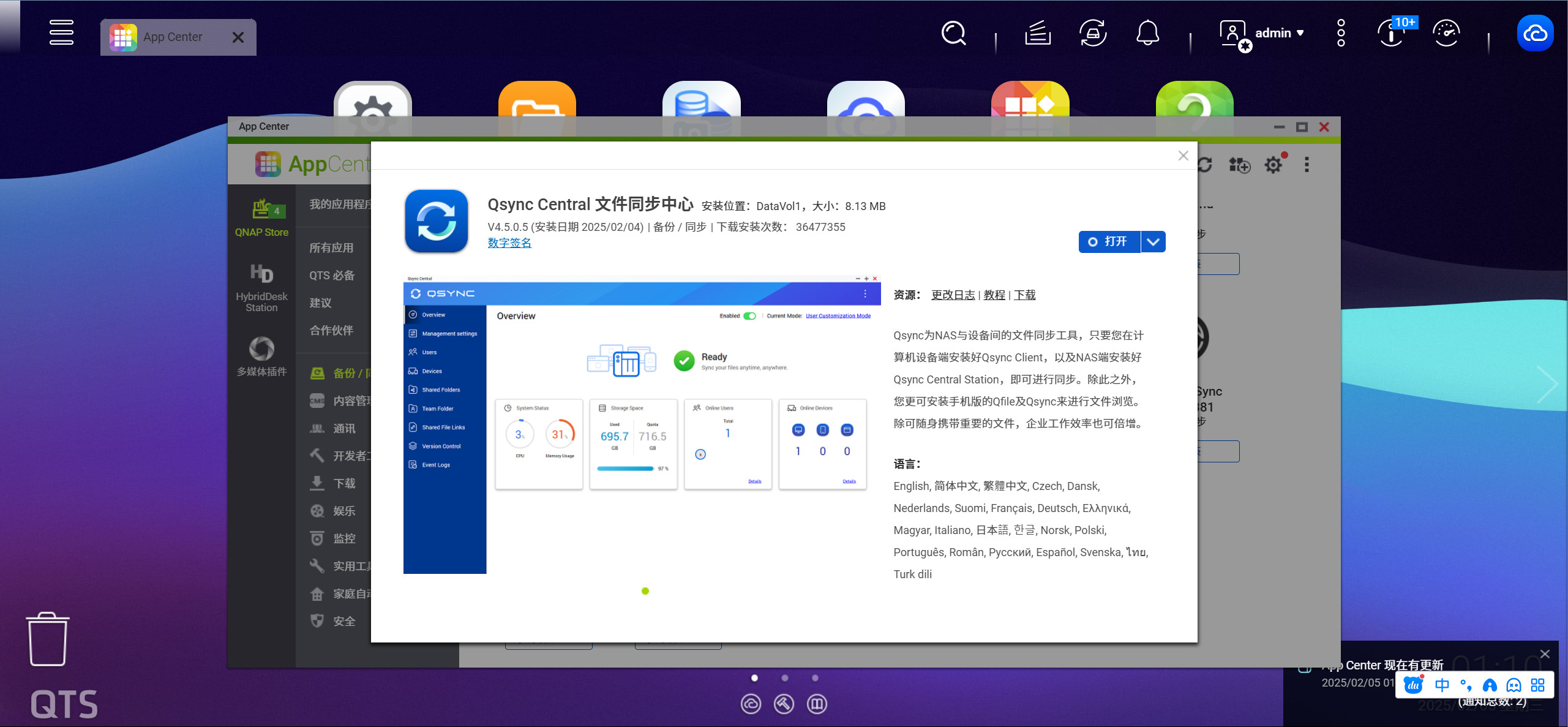Click the App Center settings gear icon
This screenshot has height=727, width=1568.
click(x=1274, y=165)
